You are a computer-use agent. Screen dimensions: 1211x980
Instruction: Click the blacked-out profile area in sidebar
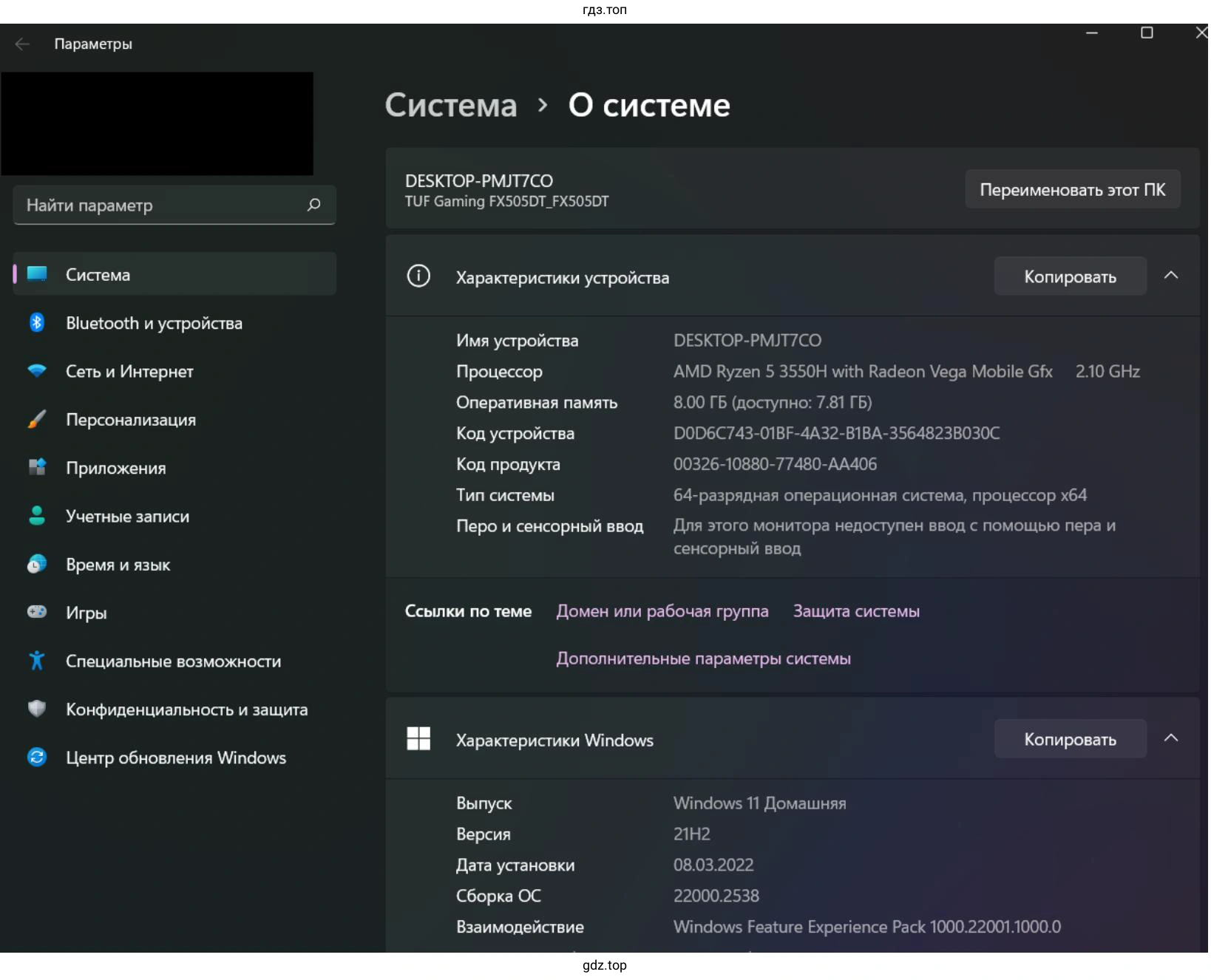click(x=157, y=123)
